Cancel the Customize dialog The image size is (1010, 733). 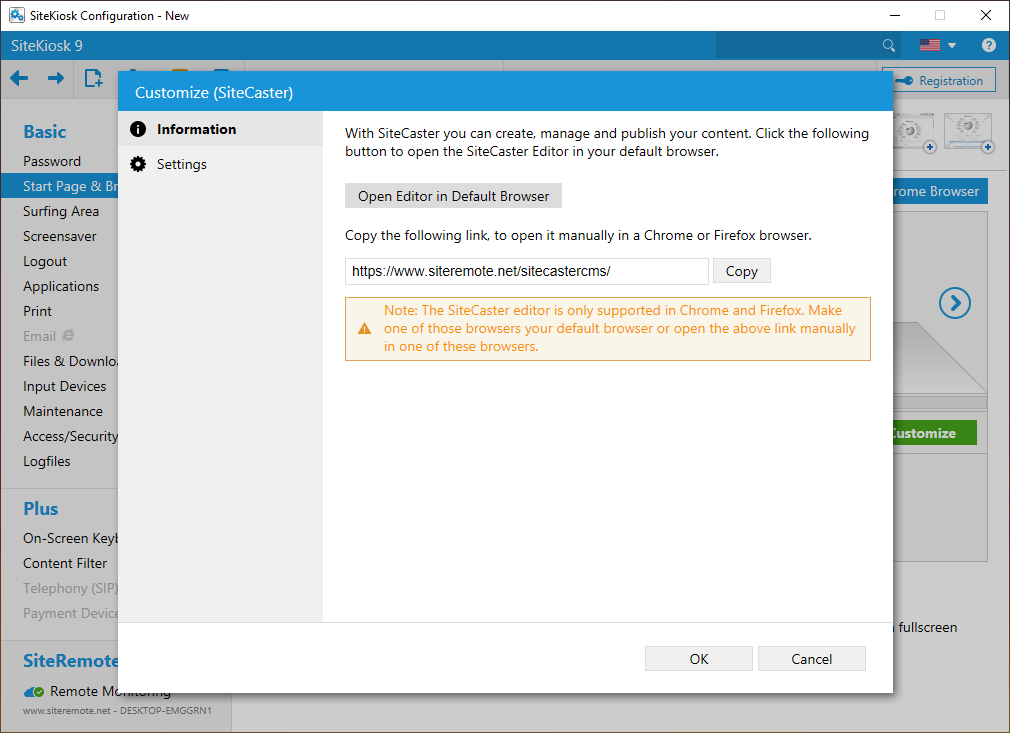coord(811,658)
